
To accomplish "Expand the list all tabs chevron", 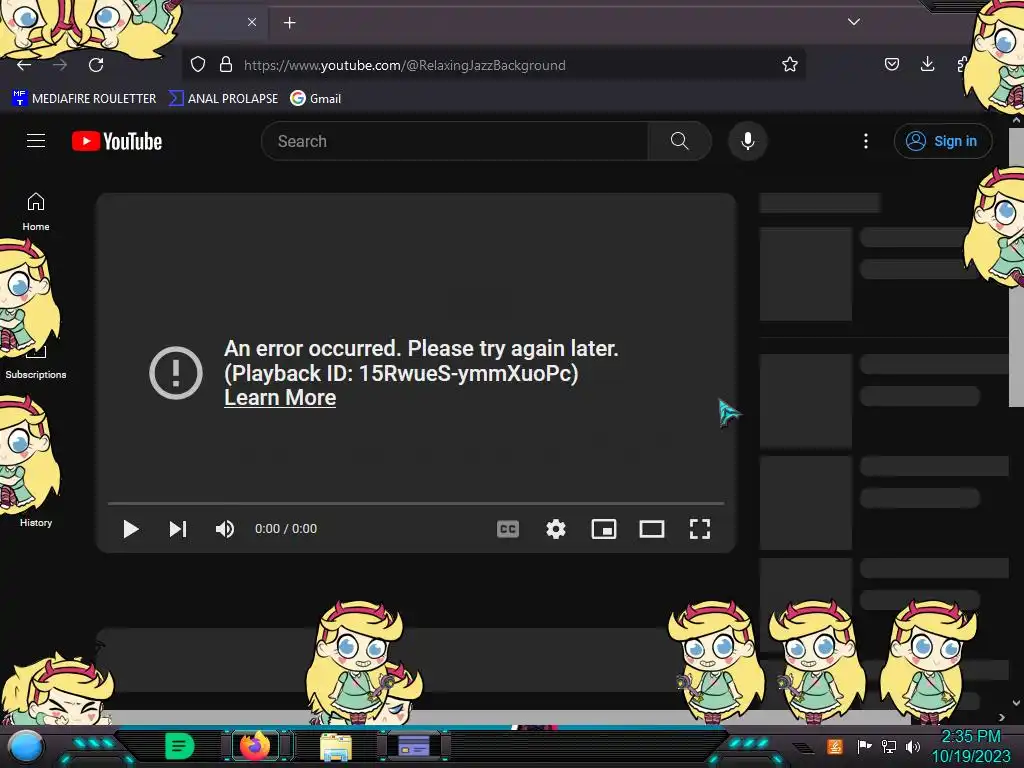I will [x=854, y=22].
